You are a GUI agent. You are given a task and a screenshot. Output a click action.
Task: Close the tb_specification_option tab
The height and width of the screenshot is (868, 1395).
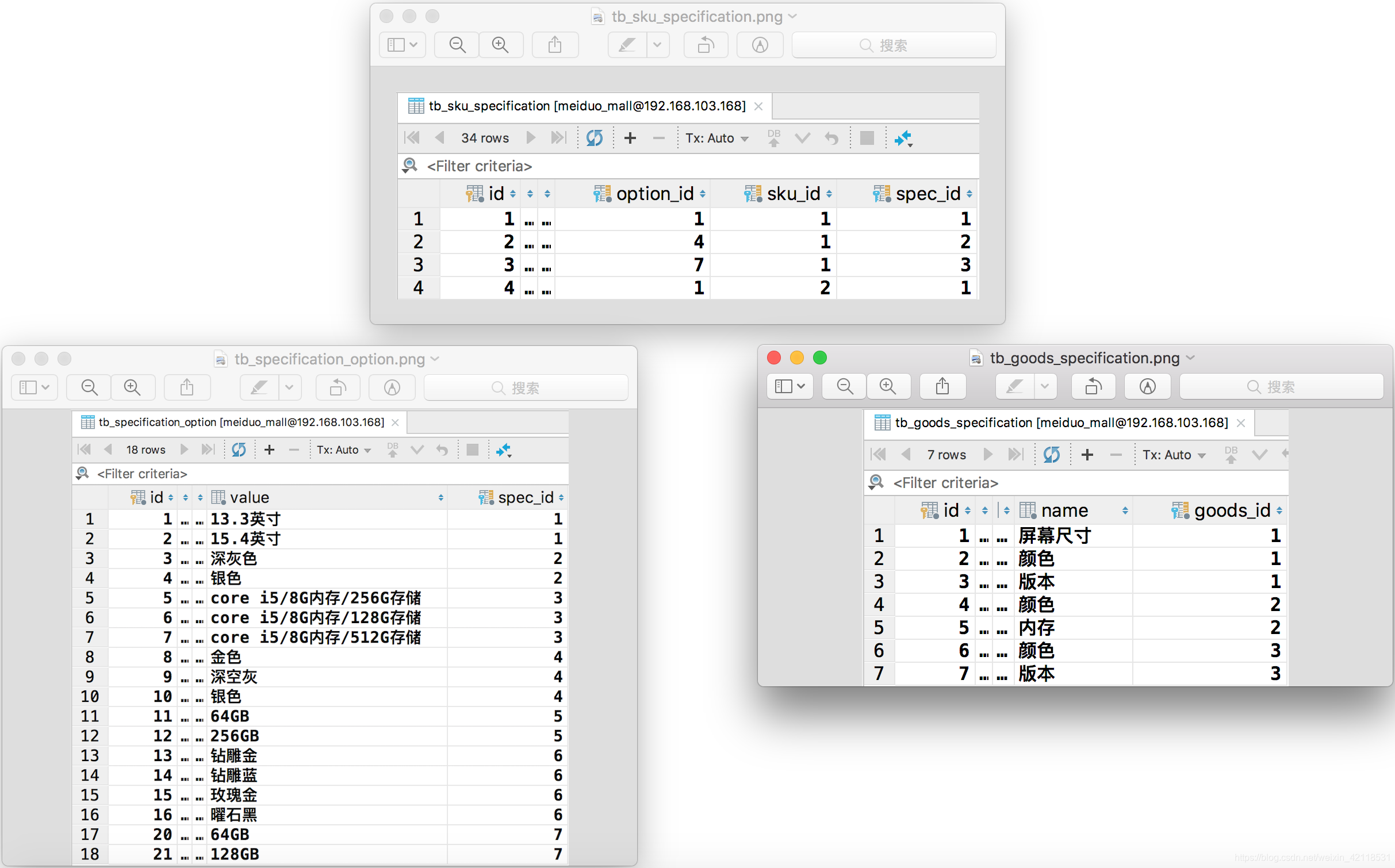click(395, 423)
